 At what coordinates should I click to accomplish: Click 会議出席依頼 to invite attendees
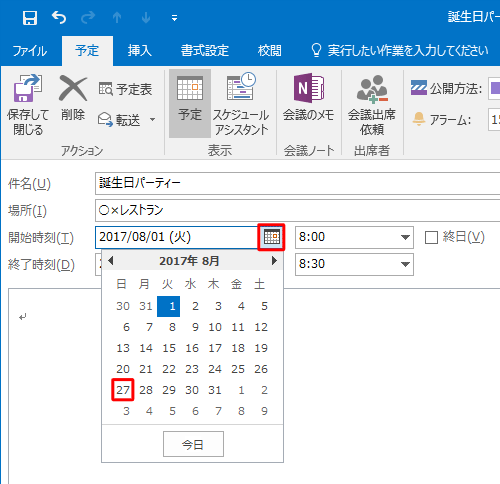[x=372, y=105]
